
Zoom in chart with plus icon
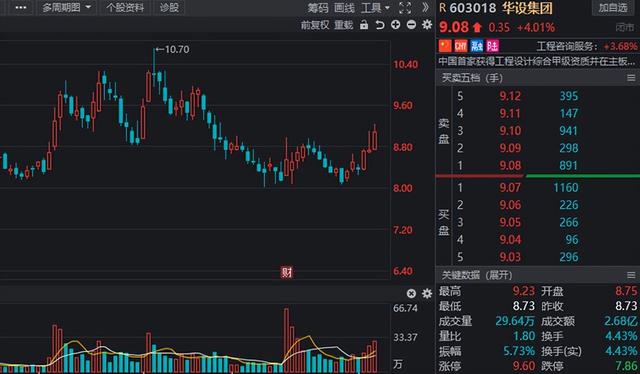click(395, 25)
